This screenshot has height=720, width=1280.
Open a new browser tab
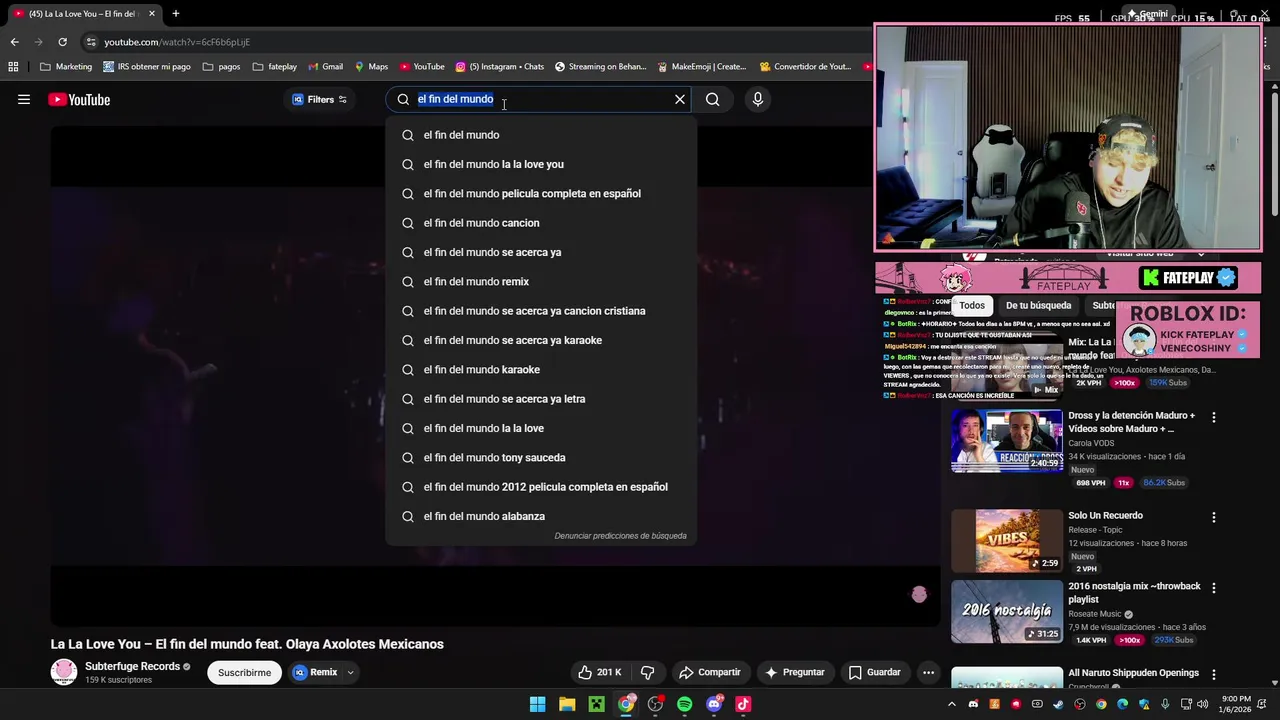176,14
